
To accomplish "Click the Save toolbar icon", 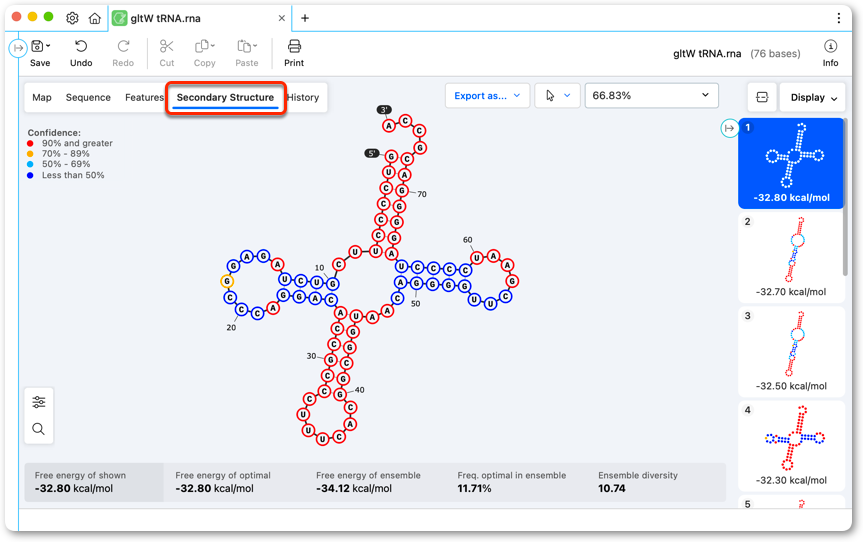I will (x=37, y=46).
